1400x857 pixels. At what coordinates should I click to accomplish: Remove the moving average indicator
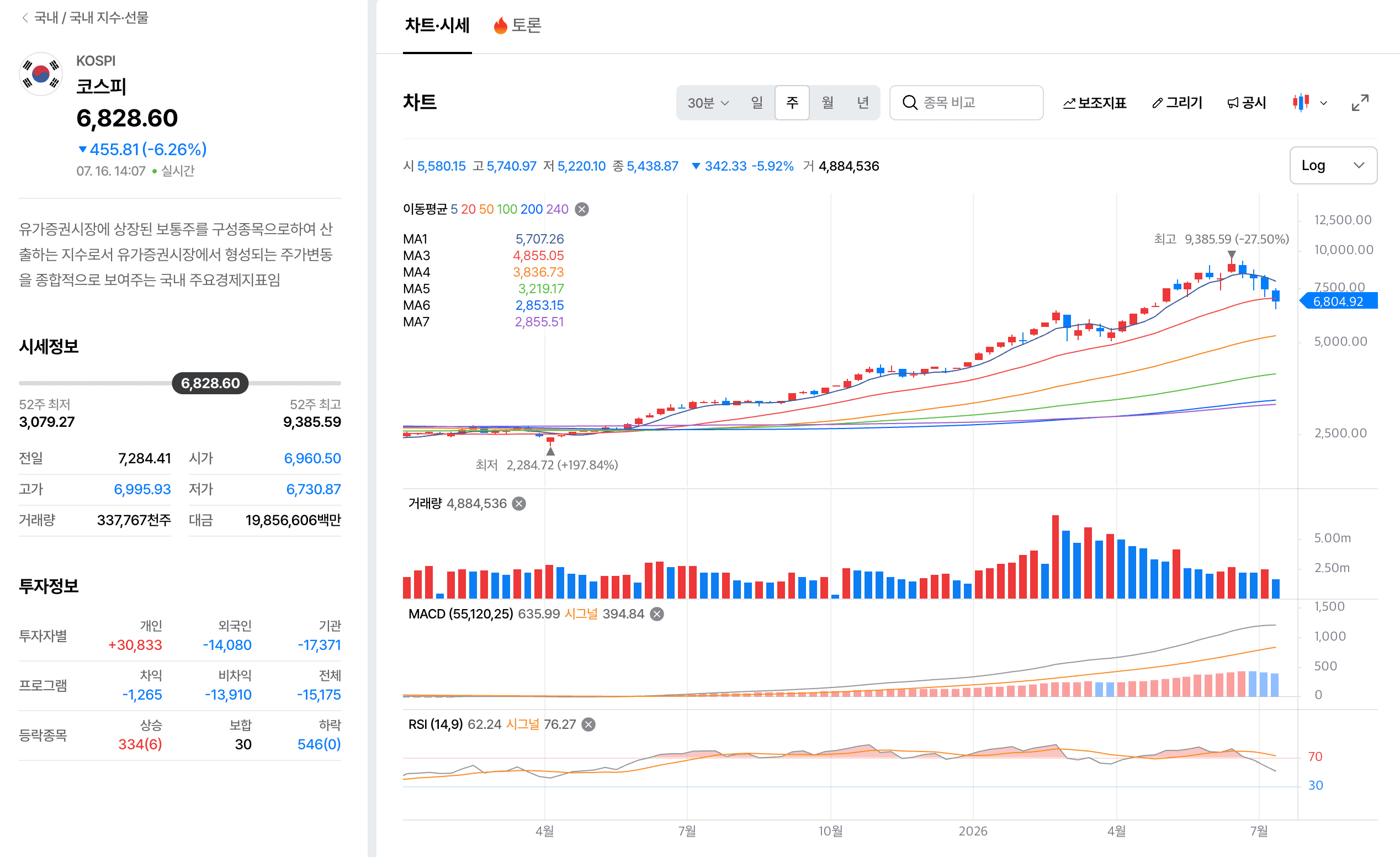tap(581, 209)
